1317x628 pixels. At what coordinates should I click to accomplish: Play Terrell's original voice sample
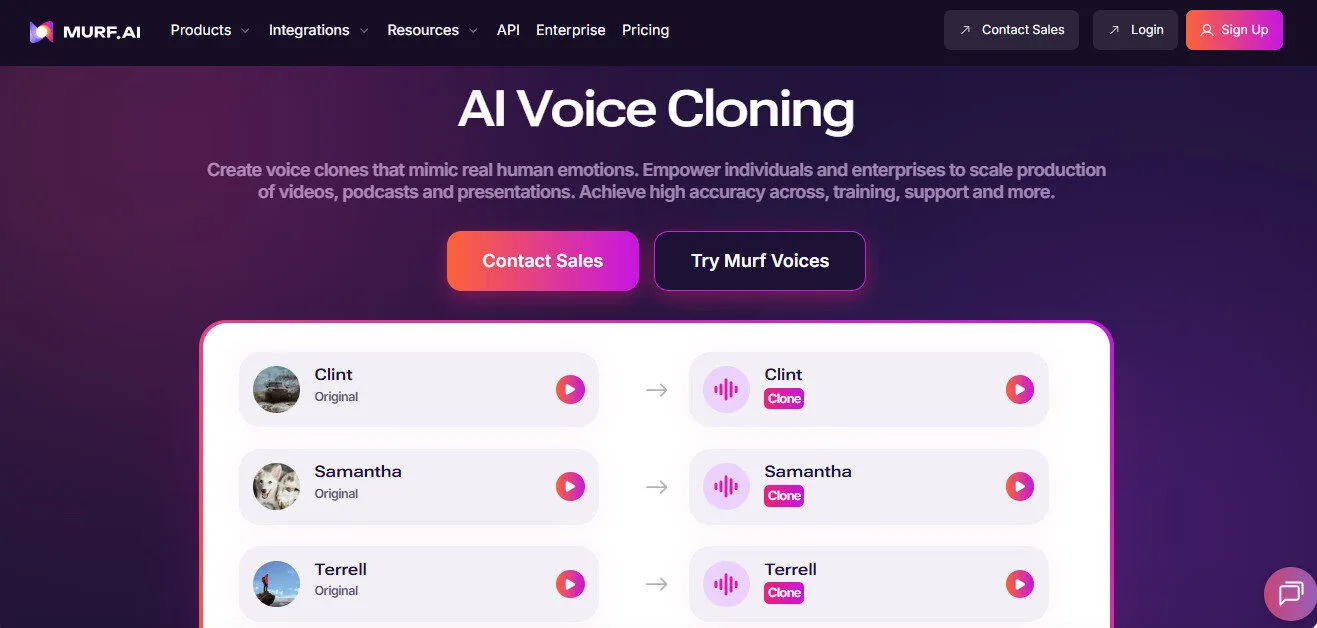[570, 583]
